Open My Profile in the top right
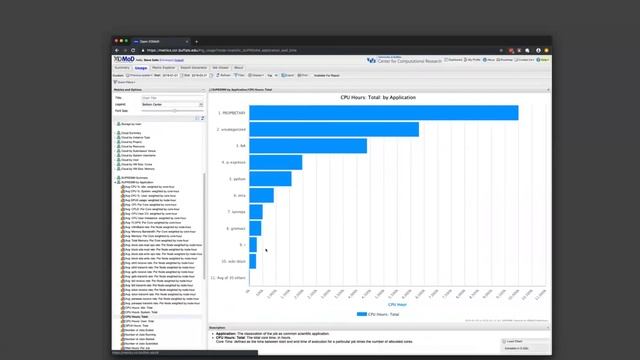Viewport: 640px width, 360px height. pyautogui.click(x=472, y=60)
